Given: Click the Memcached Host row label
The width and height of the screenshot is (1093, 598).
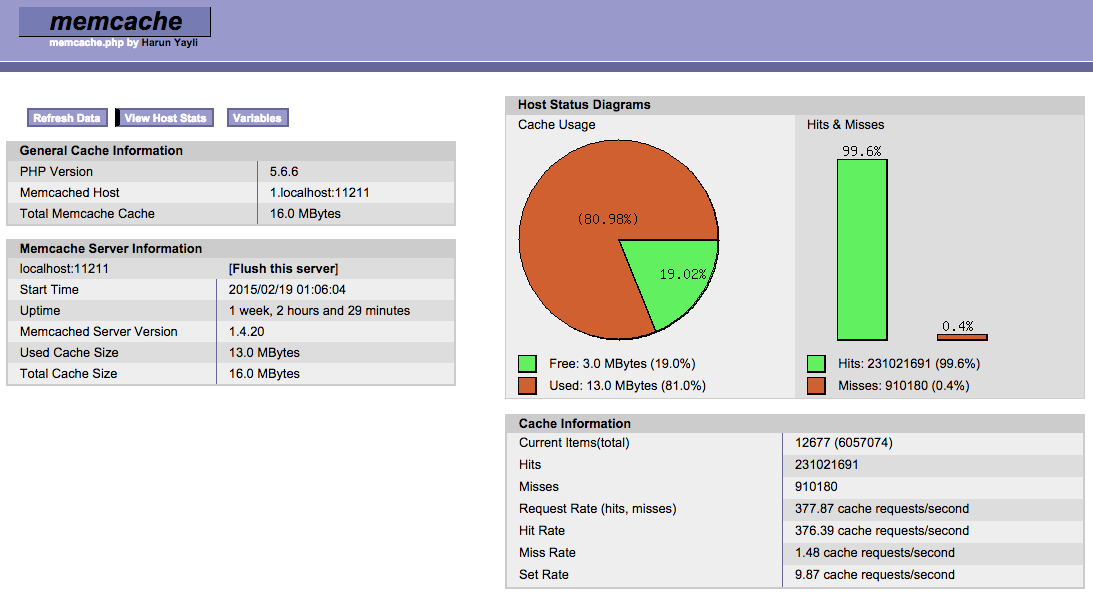Looking at the screenshot, I should pyautogui.click(x=70, y=192).
